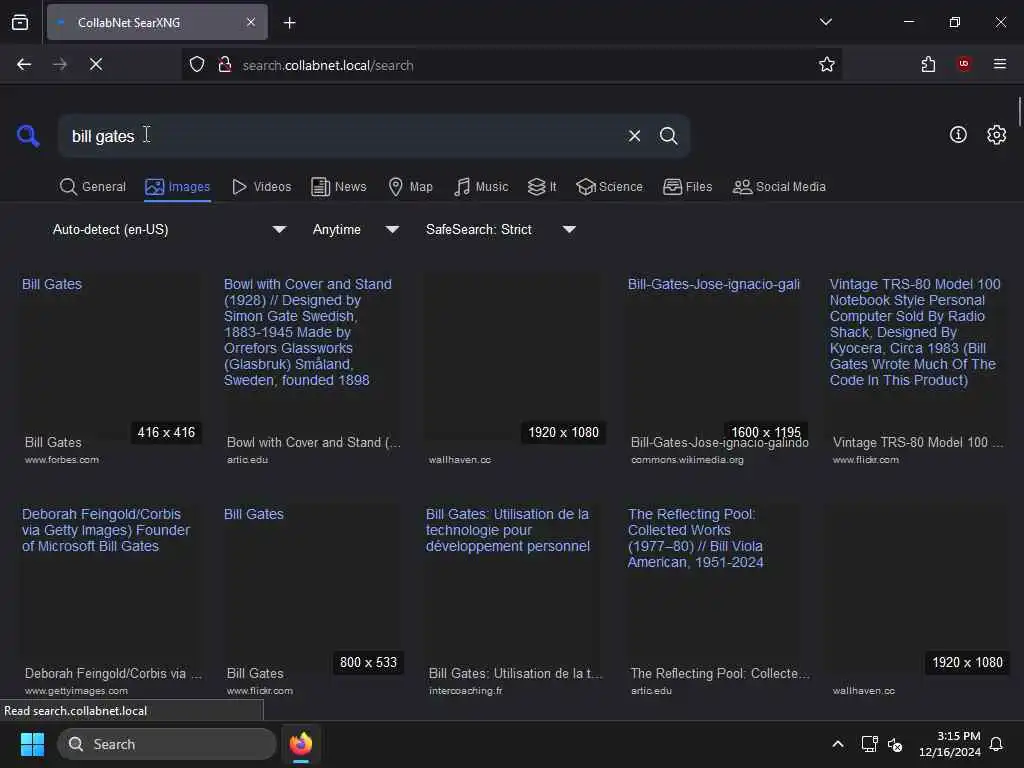1024x768 pixels.
Task: List all tabs dropdown arrow
Action: tap(825, 22)
